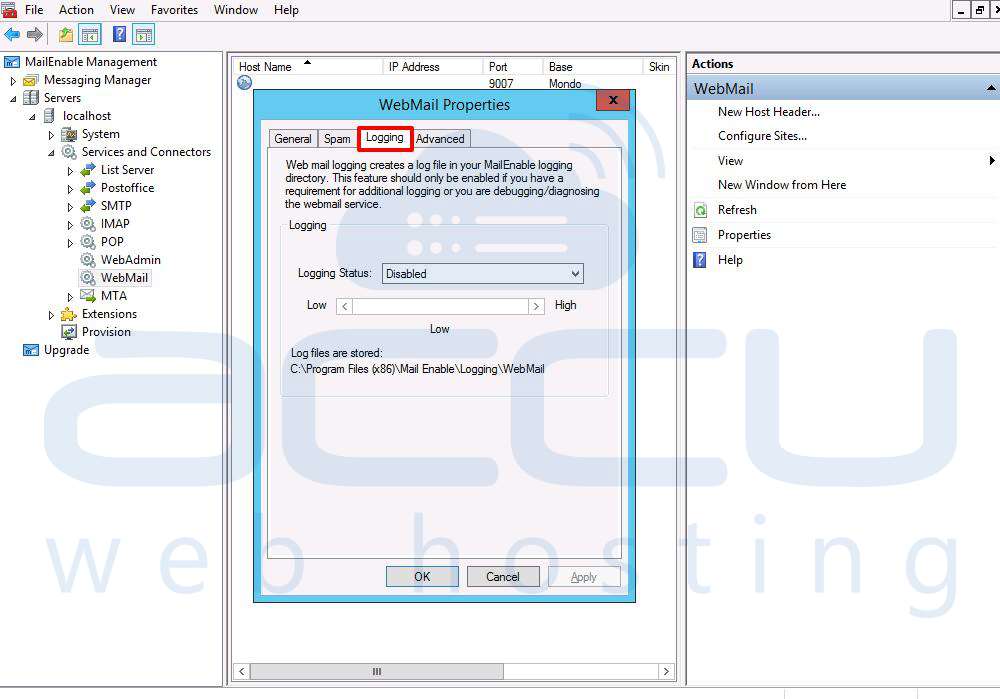Toggle the Show/Hide Console Tree toolbar icon

click(90, 34)
